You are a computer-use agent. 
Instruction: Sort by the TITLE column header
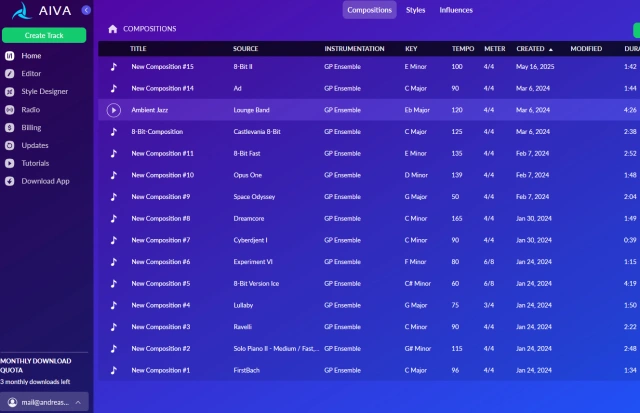click(138, 49)
